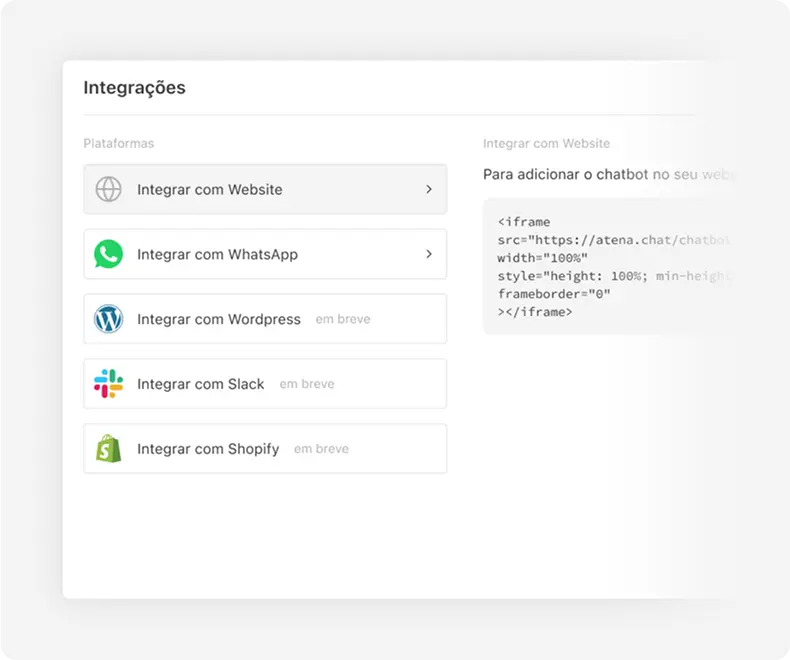Click the blue WordPress logo icon
790x660 pixels.
click(x=108, y=319)
